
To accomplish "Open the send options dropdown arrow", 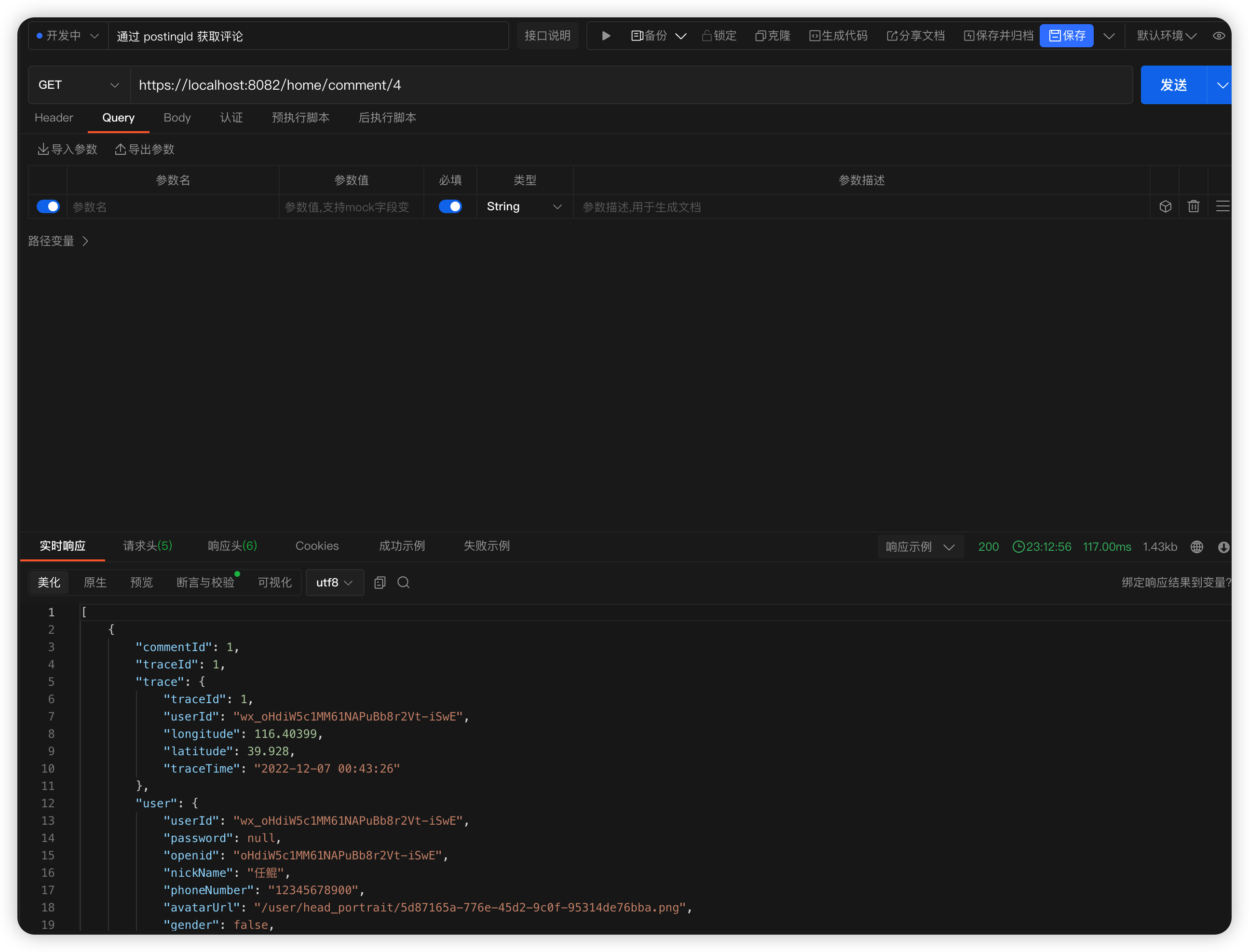I will click(1222, 85).
